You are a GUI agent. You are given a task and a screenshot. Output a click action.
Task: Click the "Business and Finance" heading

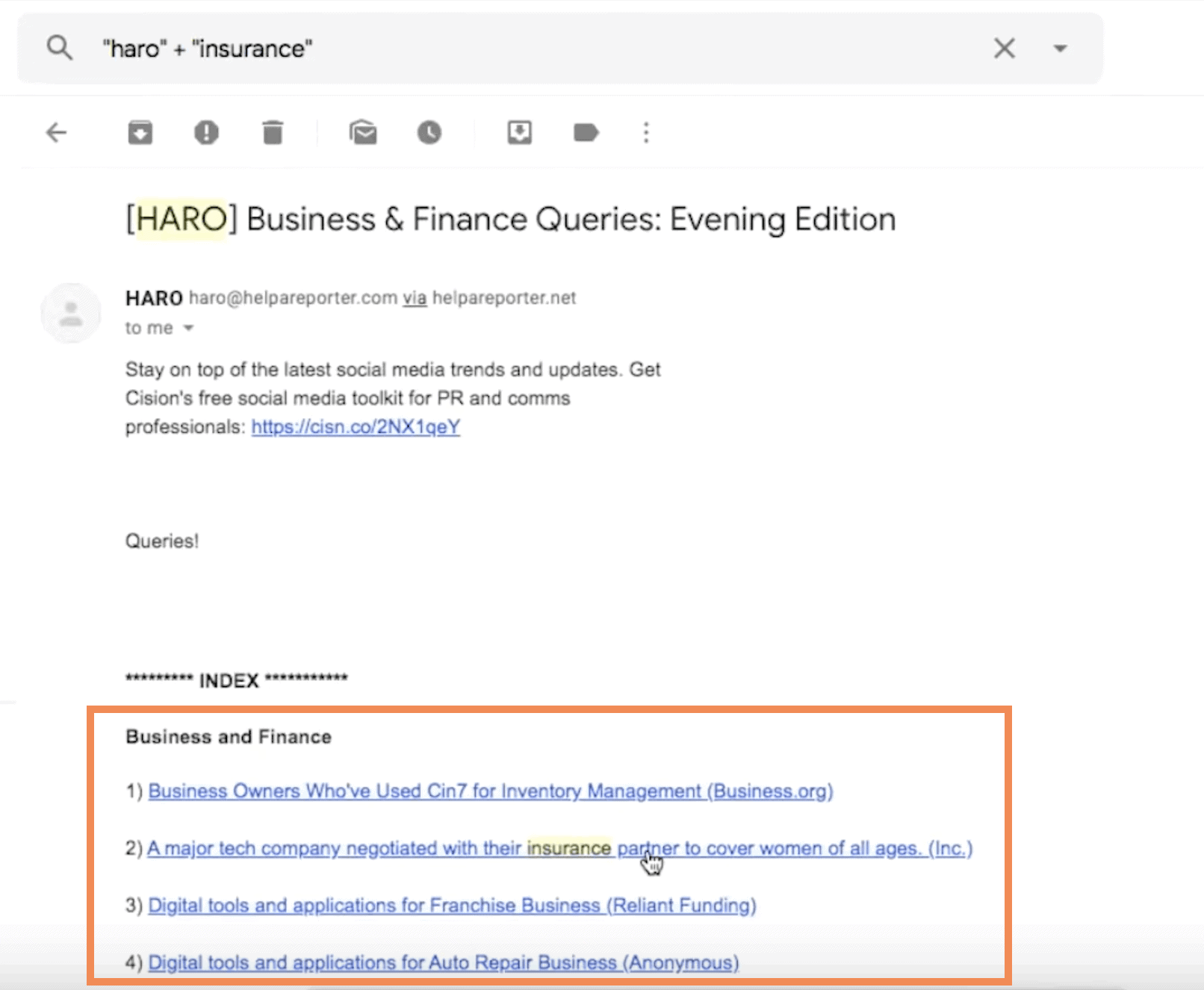[x=229, y=737]
